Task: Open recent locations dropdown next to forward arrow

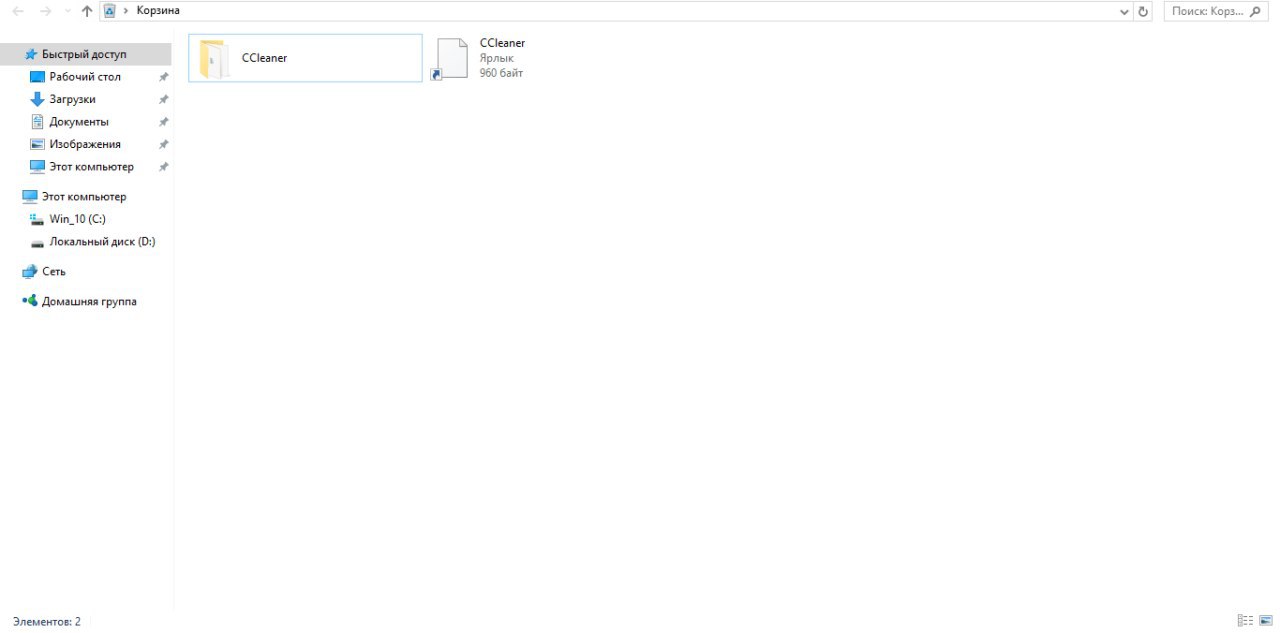Action: [66, 12]
